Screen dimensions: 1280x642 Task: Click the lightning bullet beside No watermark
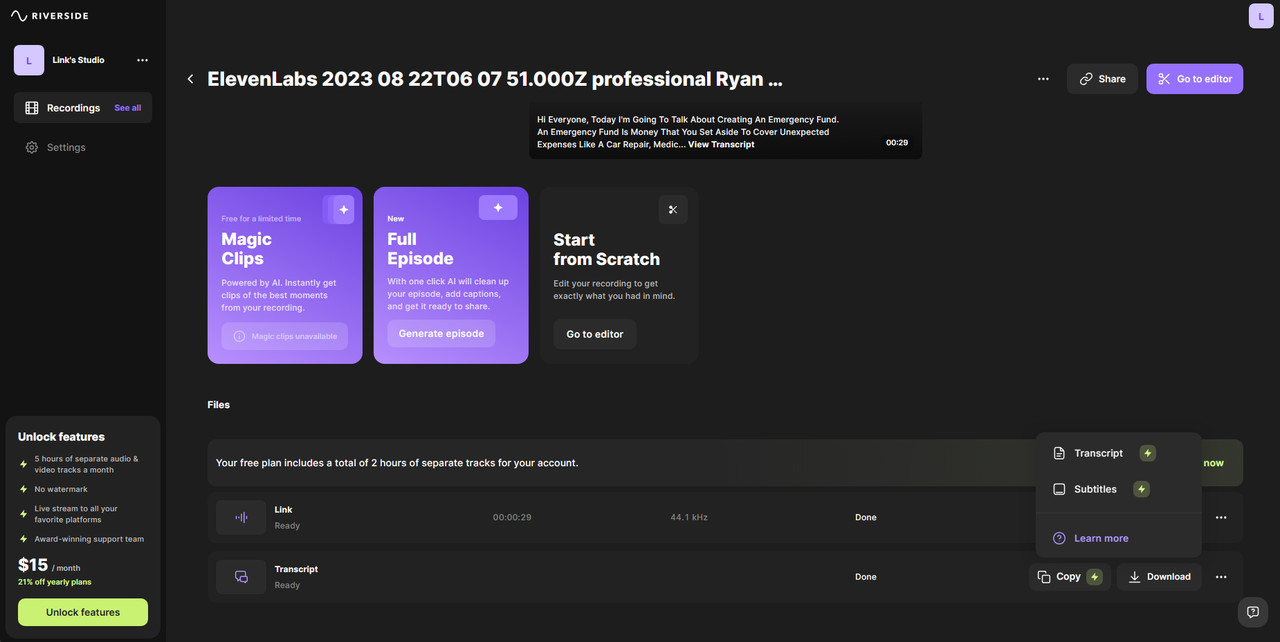(24, 489)
